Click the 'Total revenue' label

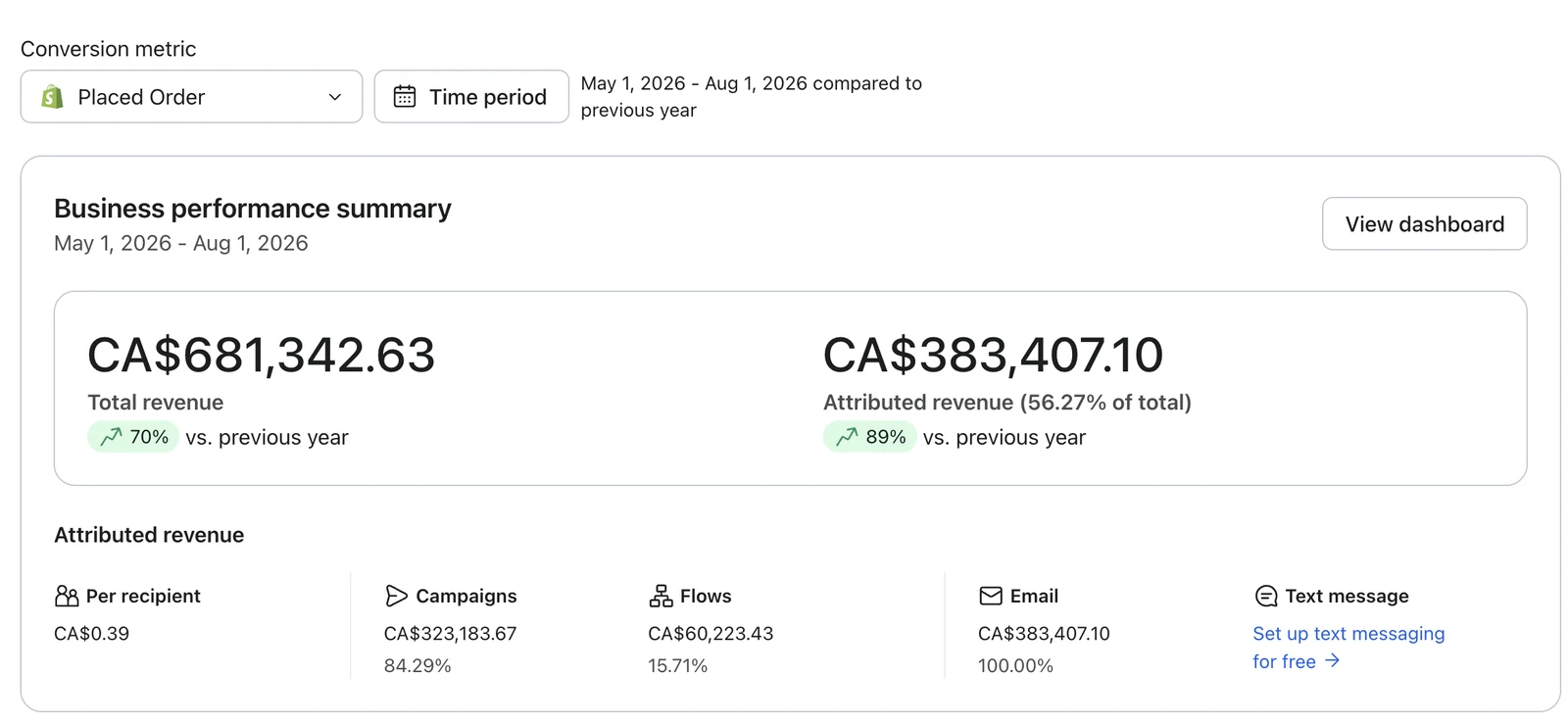point(155,402)
